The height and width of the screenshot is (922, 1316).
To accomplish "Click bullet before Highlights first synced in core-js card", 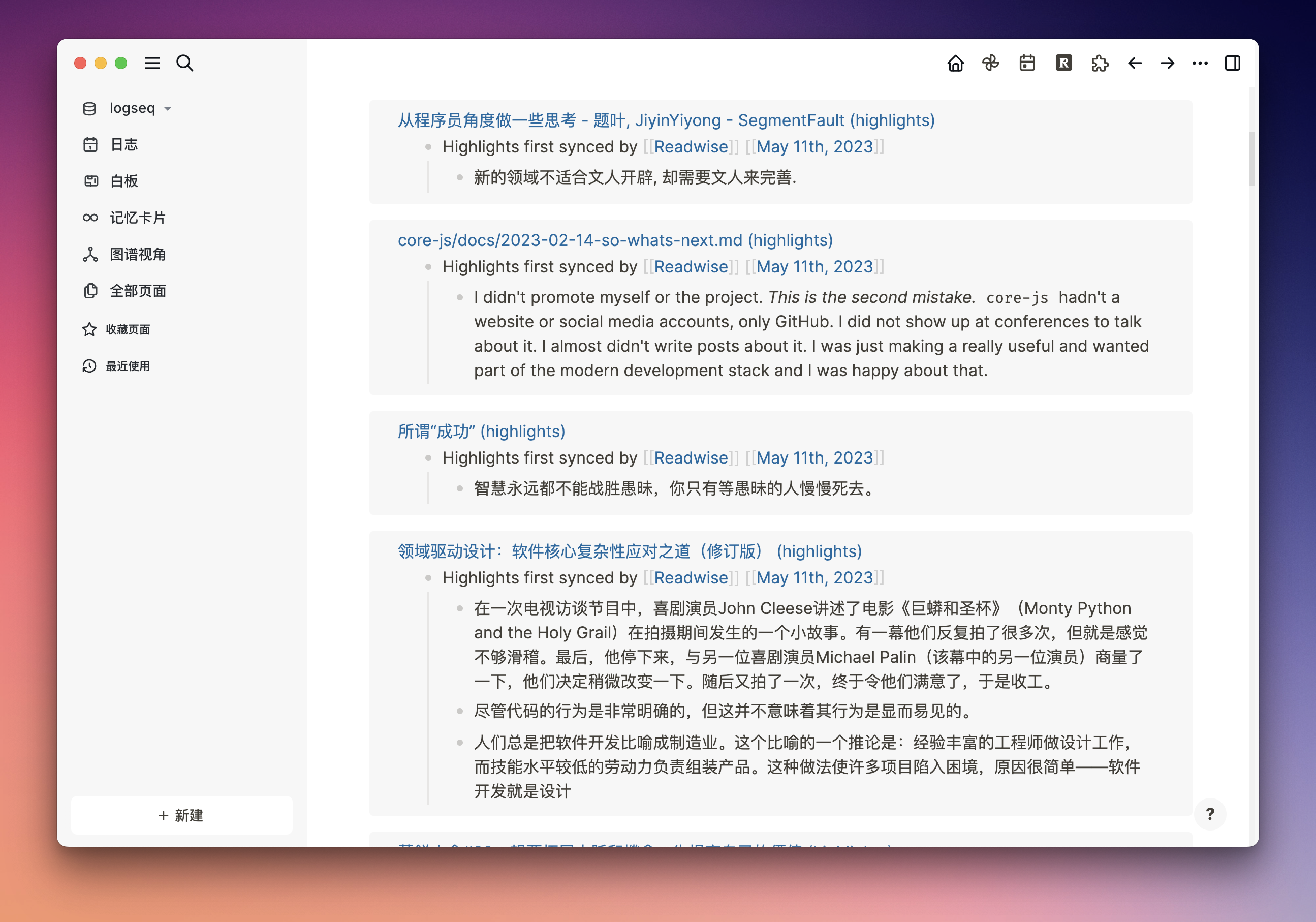I will 428,267.
